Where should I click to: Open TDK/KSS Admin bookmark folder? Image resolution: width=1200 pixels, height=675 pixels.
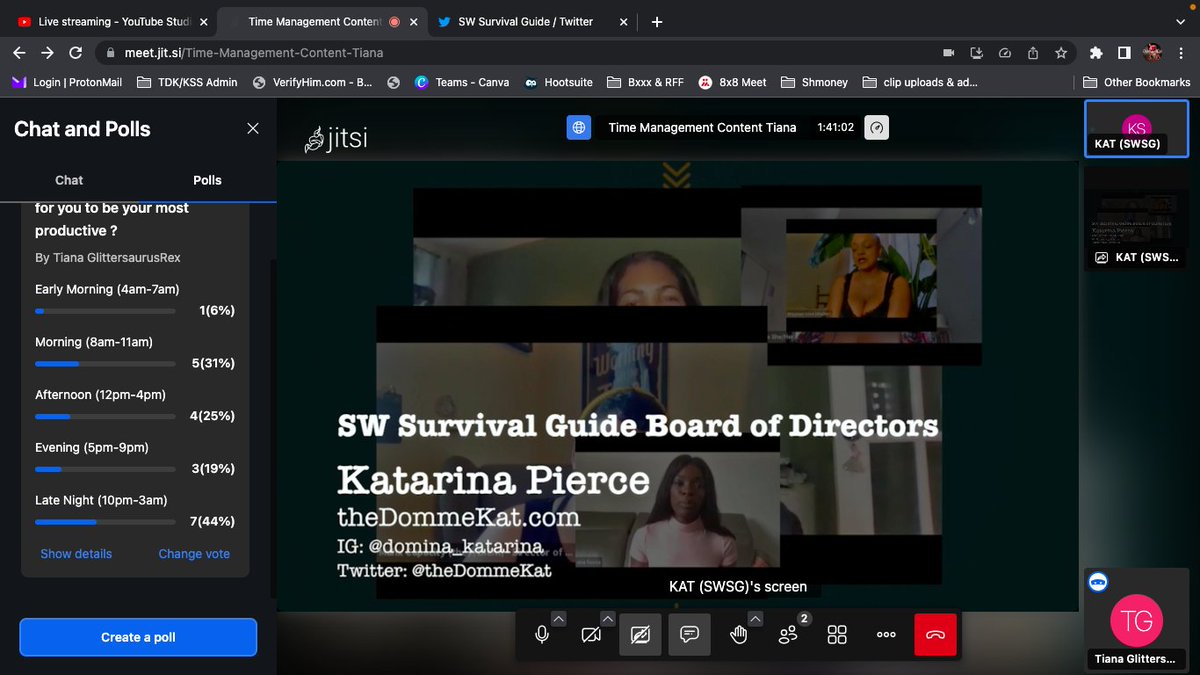click(186, 82)
